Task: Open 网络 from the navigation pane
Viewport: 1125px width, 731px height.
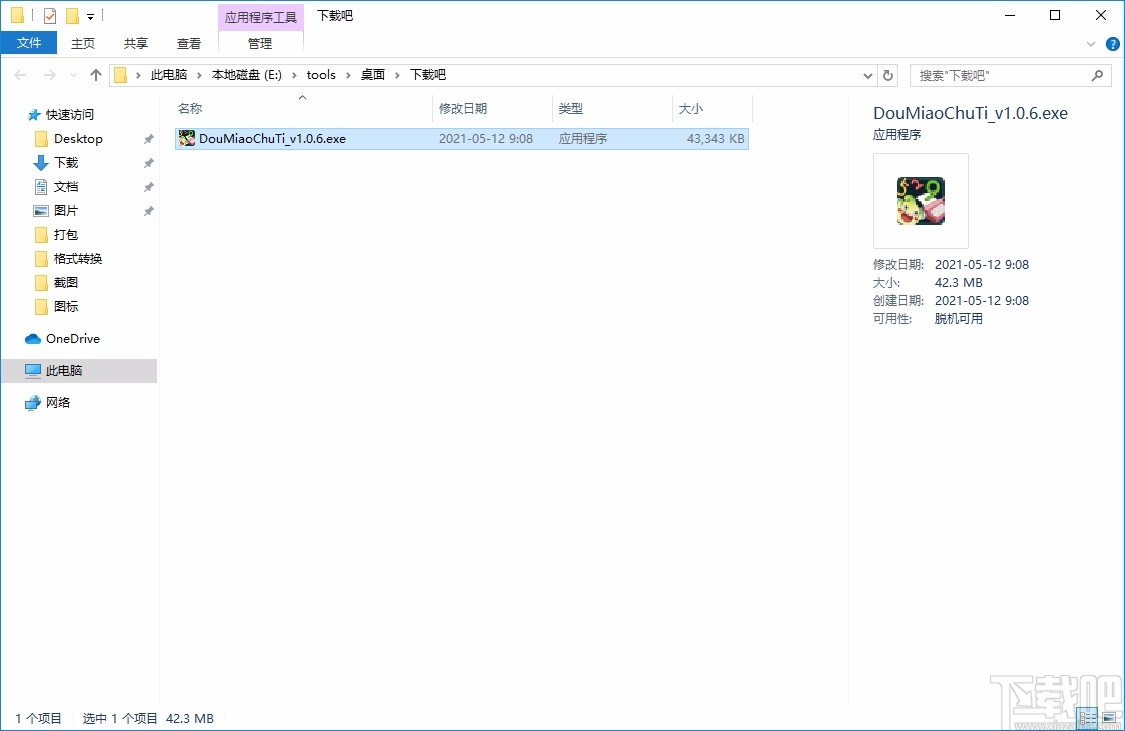Action: 58,402
